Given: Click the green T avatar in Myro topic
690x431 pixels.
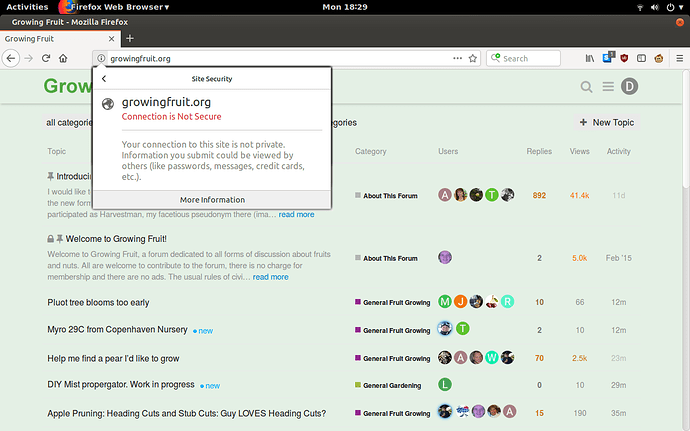Looking at the screenshot, I should pos(462,328).
